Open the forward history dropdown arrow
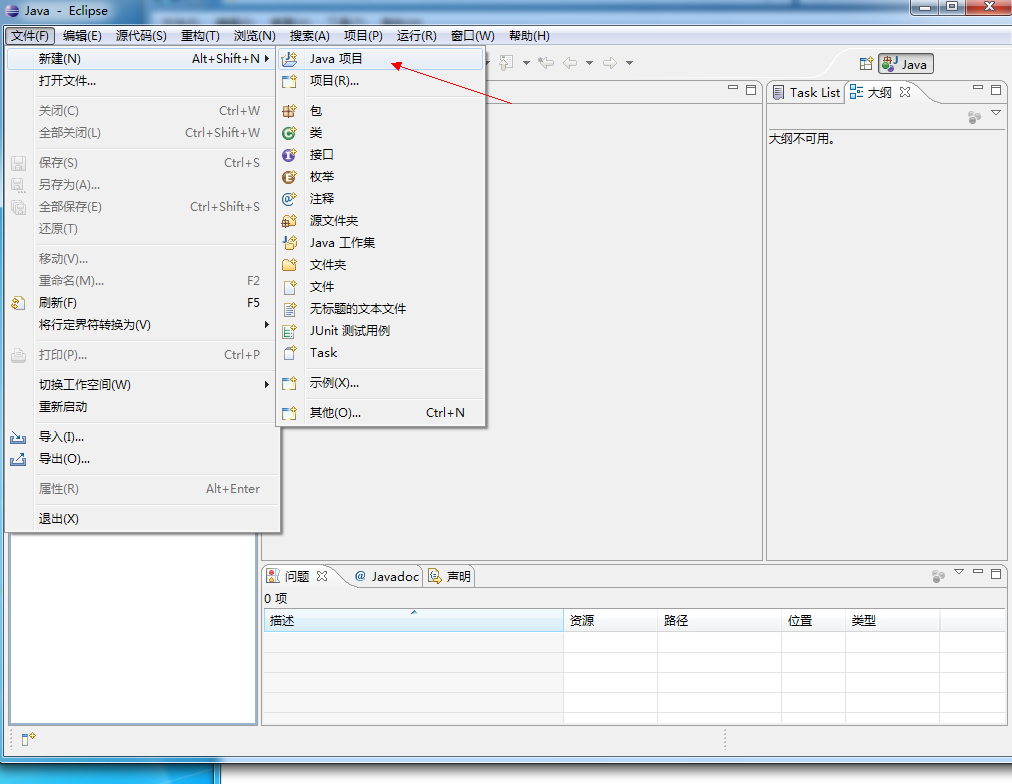This screenshot has height=784, width=1012. (629, 63)
